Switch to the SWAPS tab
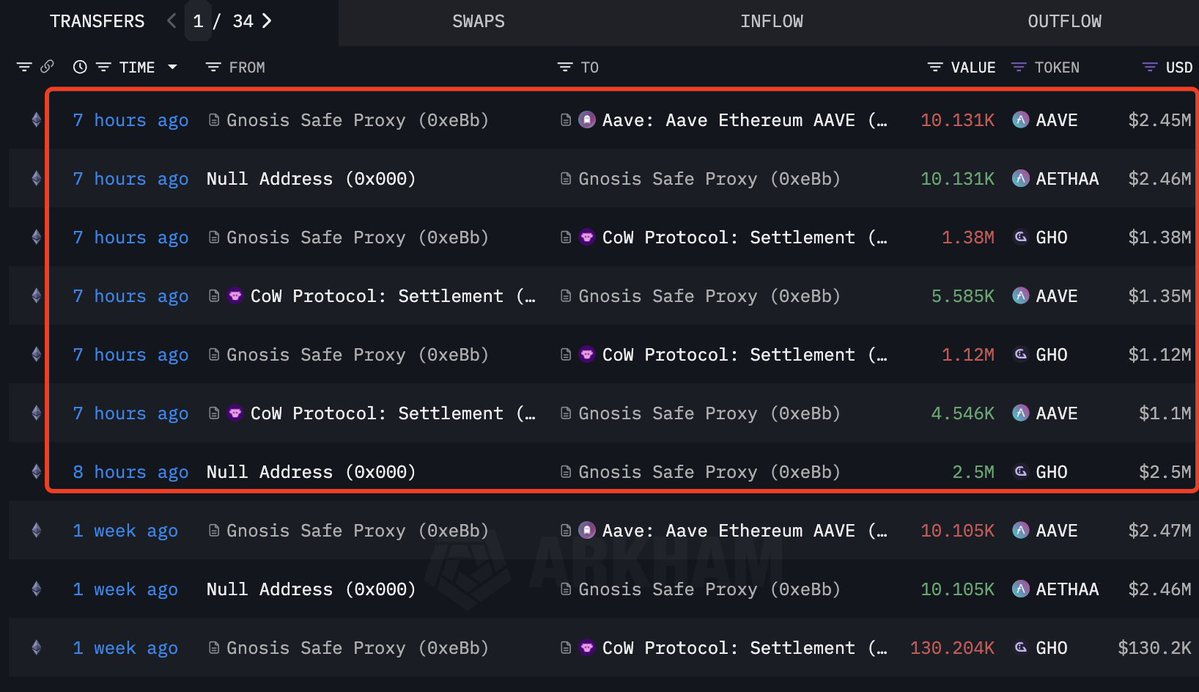The height and width of the screenshot is (692, 1199). tap(479, 21)
